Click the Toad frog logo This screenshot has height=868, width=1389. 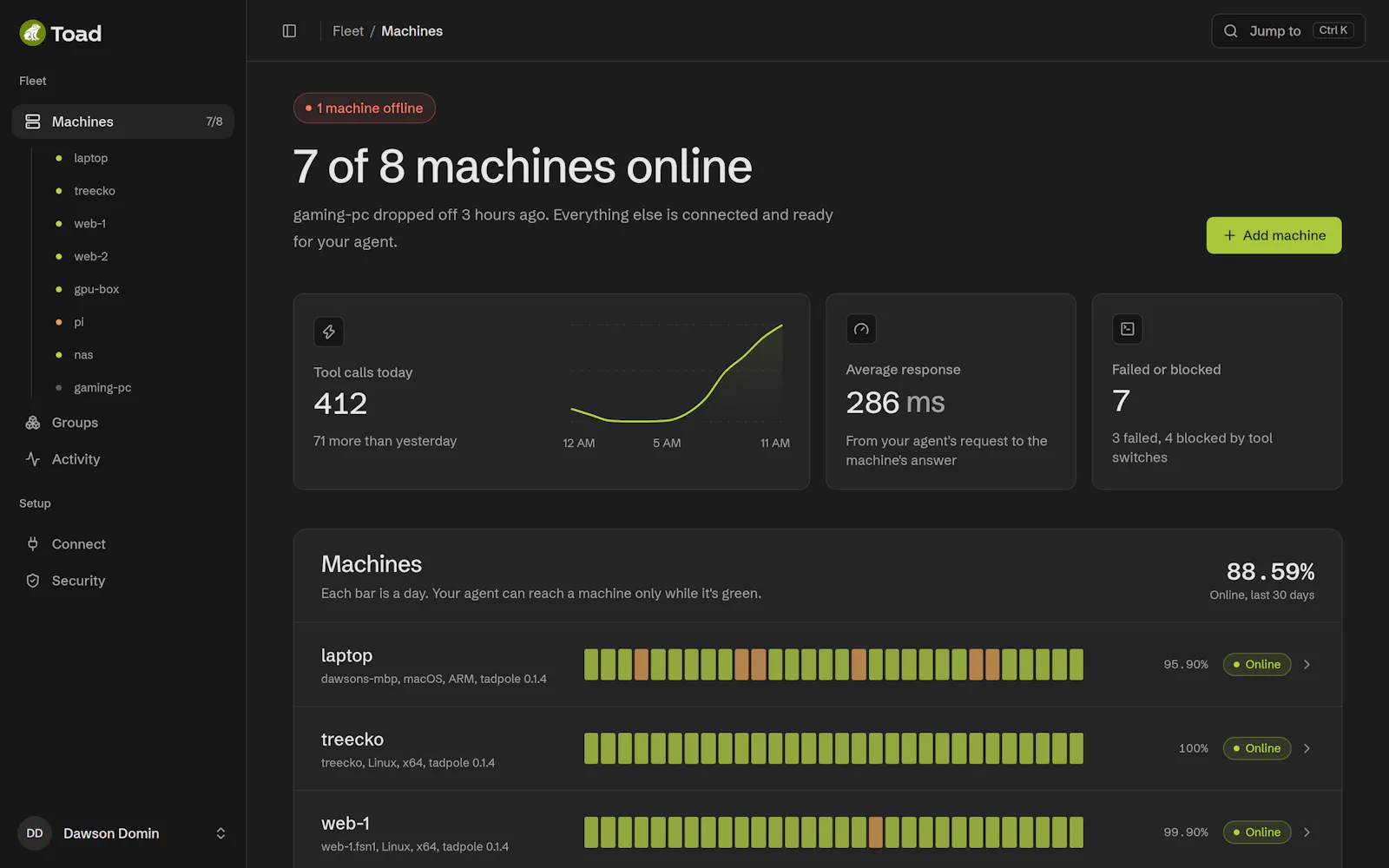coord(33,33)
